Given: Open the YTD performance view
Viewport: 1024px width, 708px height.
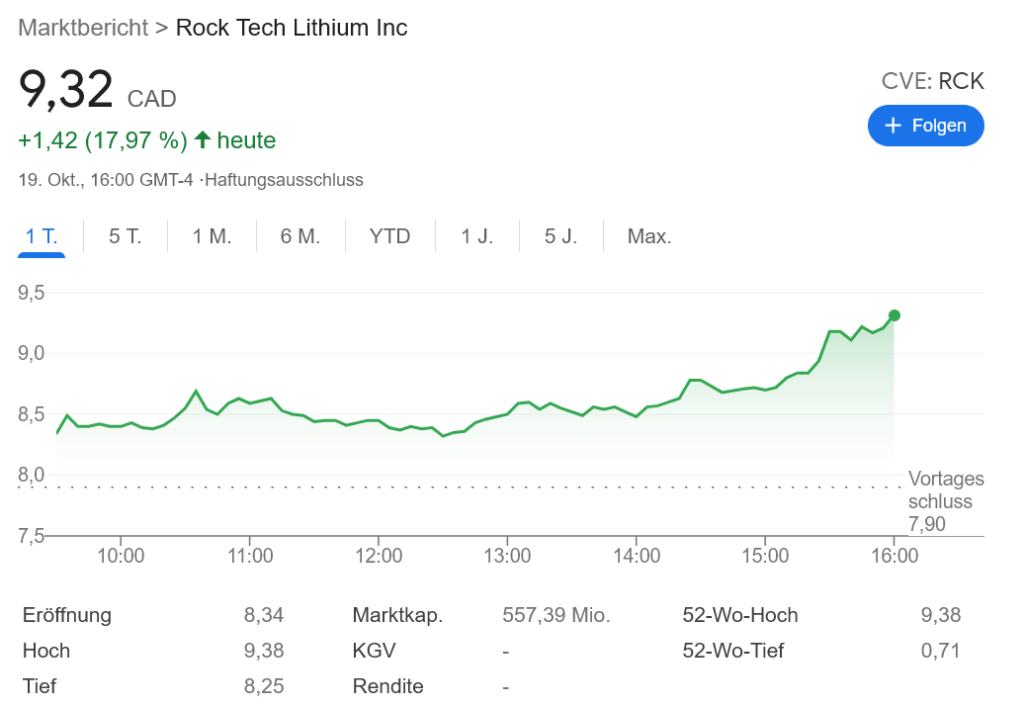Looking at the screenshot, I should point(389,236).
